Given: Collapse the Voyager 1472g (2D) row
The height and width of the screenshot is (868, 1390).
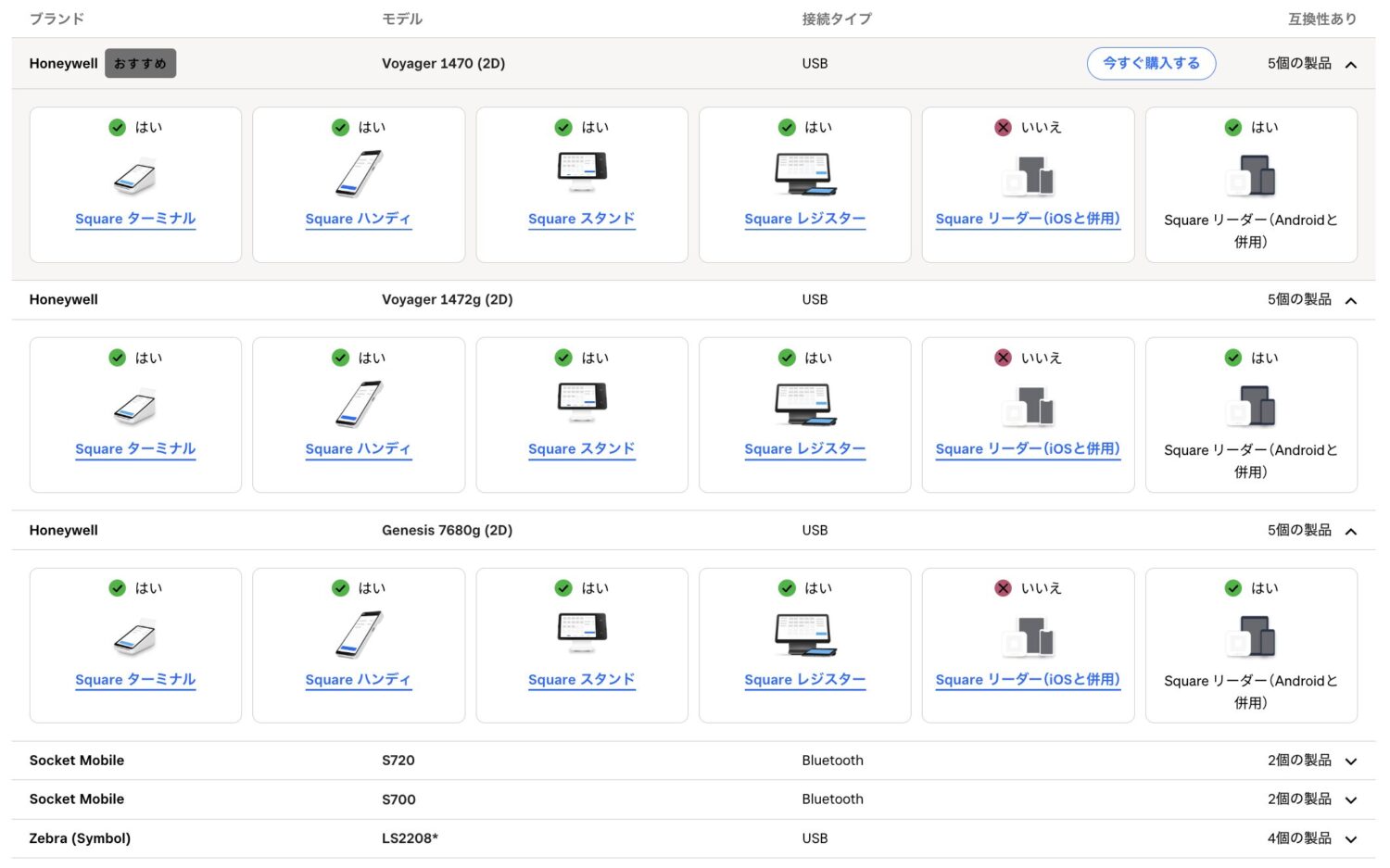Looking at the screenshot, I should [x=1350, y=300].
